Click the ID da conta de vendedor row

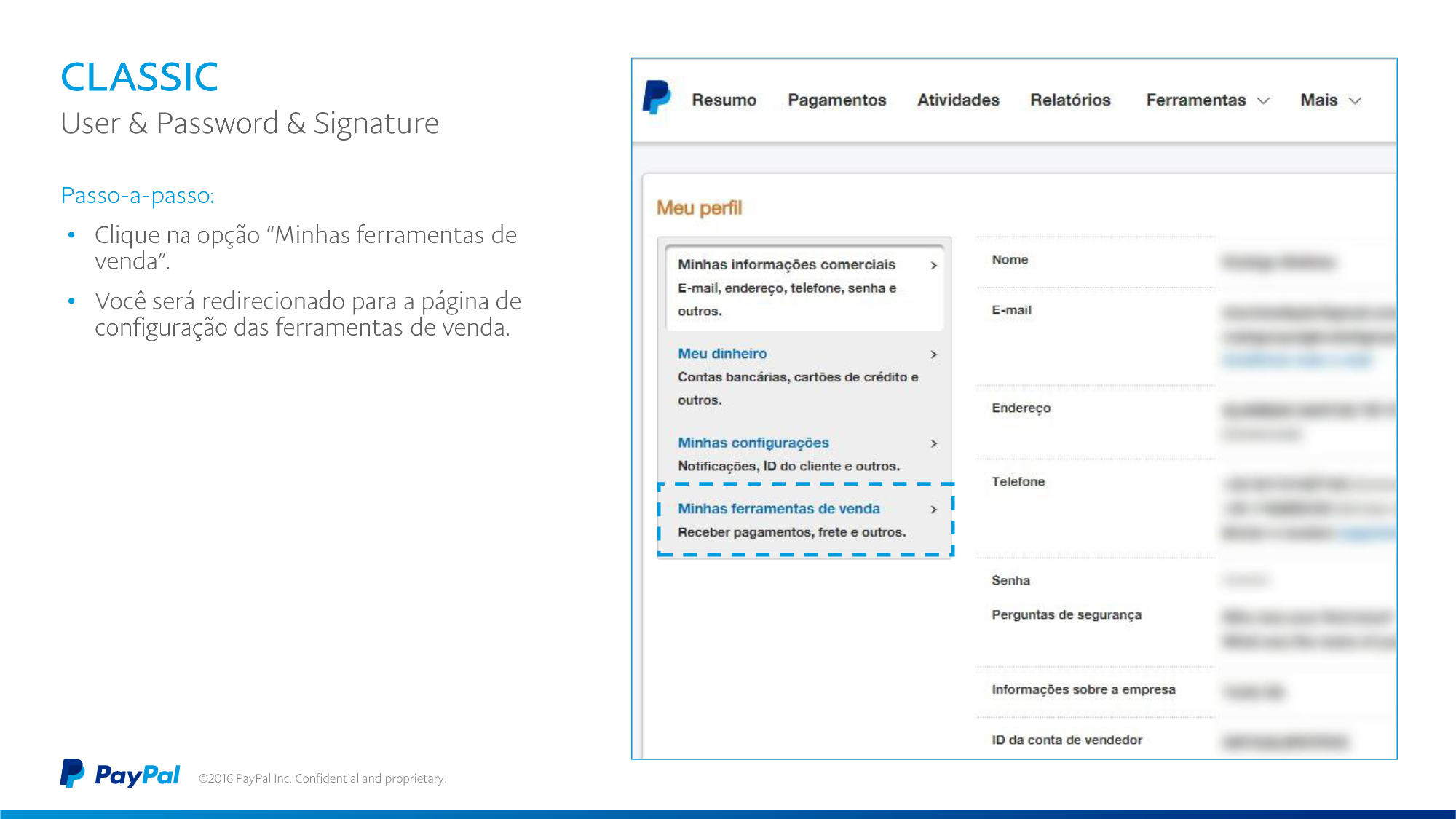[1067, 740]
